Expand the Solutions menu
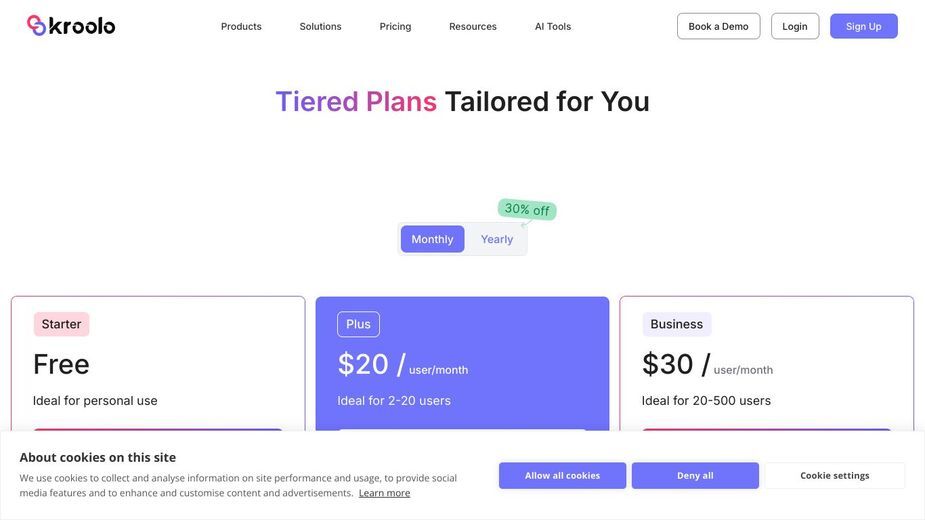 pyautogui.click(x=320, y=27)
